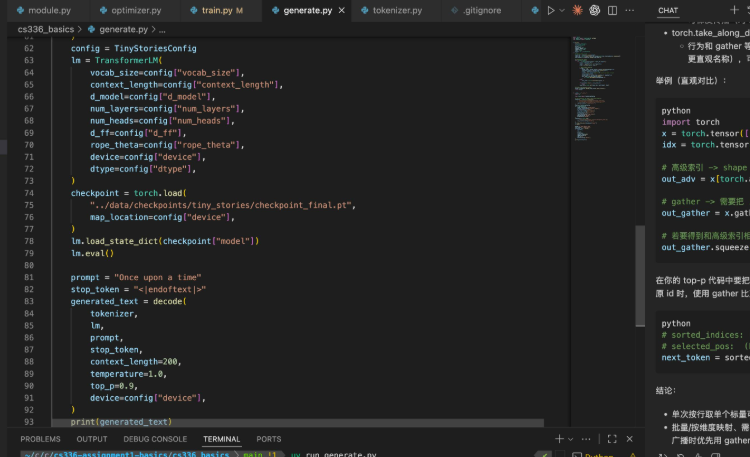Image resolution: width=750 pixels, height=457 pixels.
Task: Select the CHAT panel tab
Action: pos(668,11)
